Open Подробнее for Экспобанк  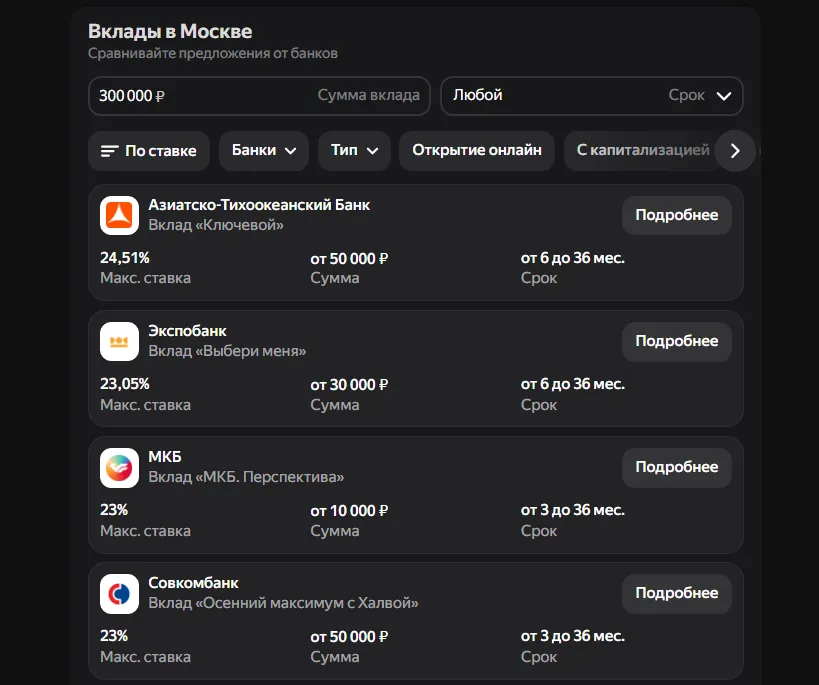click(676, 341)
